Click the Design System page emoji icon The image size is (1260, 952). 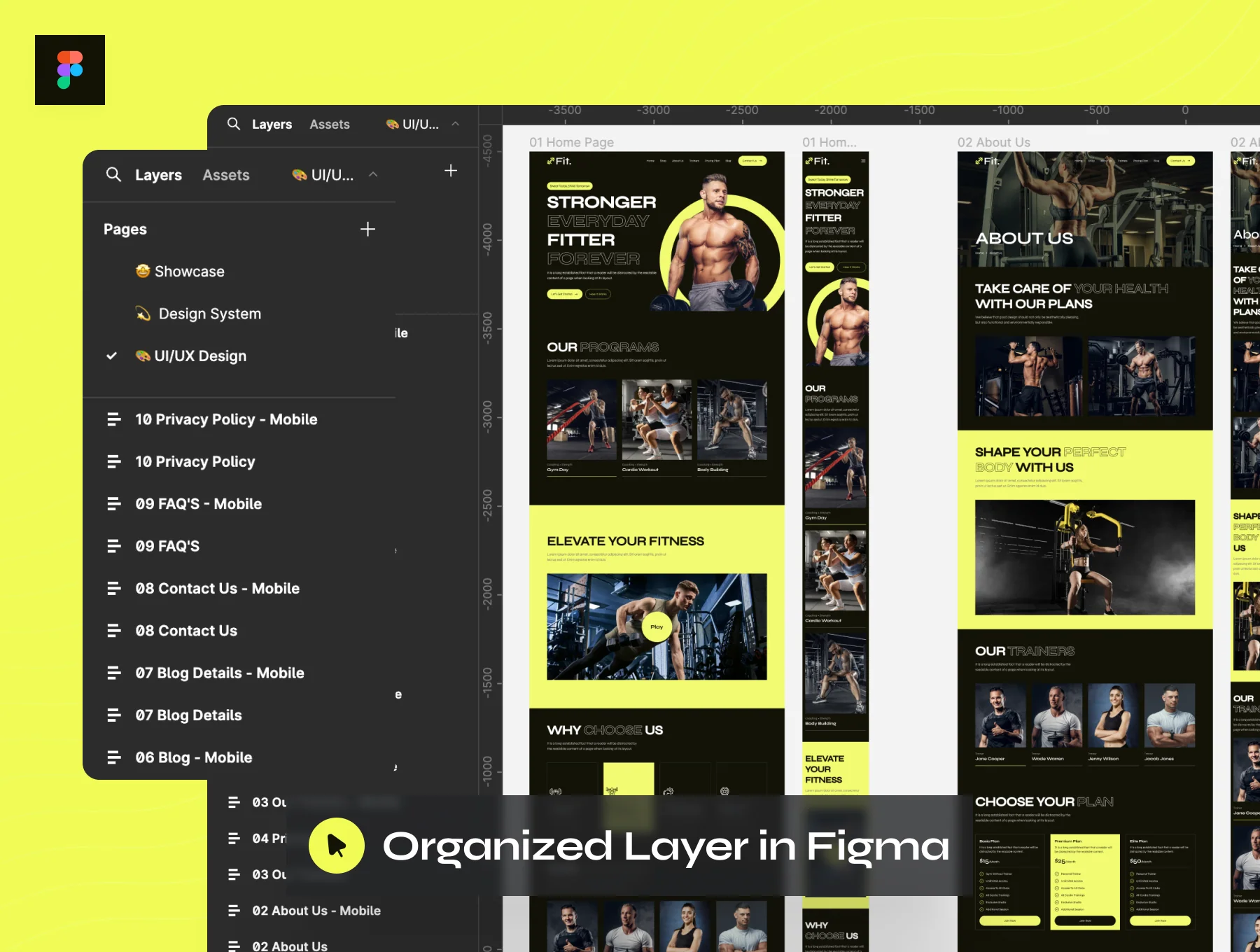coord(143,314)
